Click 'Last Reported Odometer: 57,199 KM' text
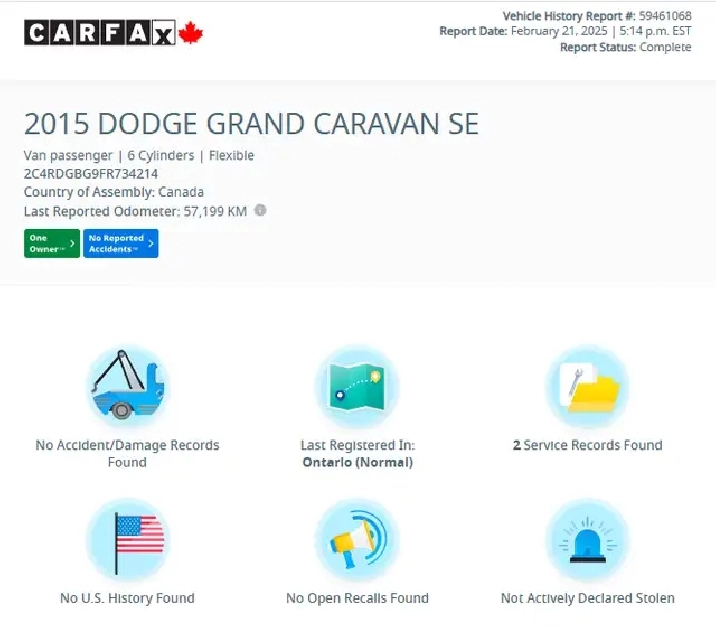The image size is (716, 628). point(136,211)
